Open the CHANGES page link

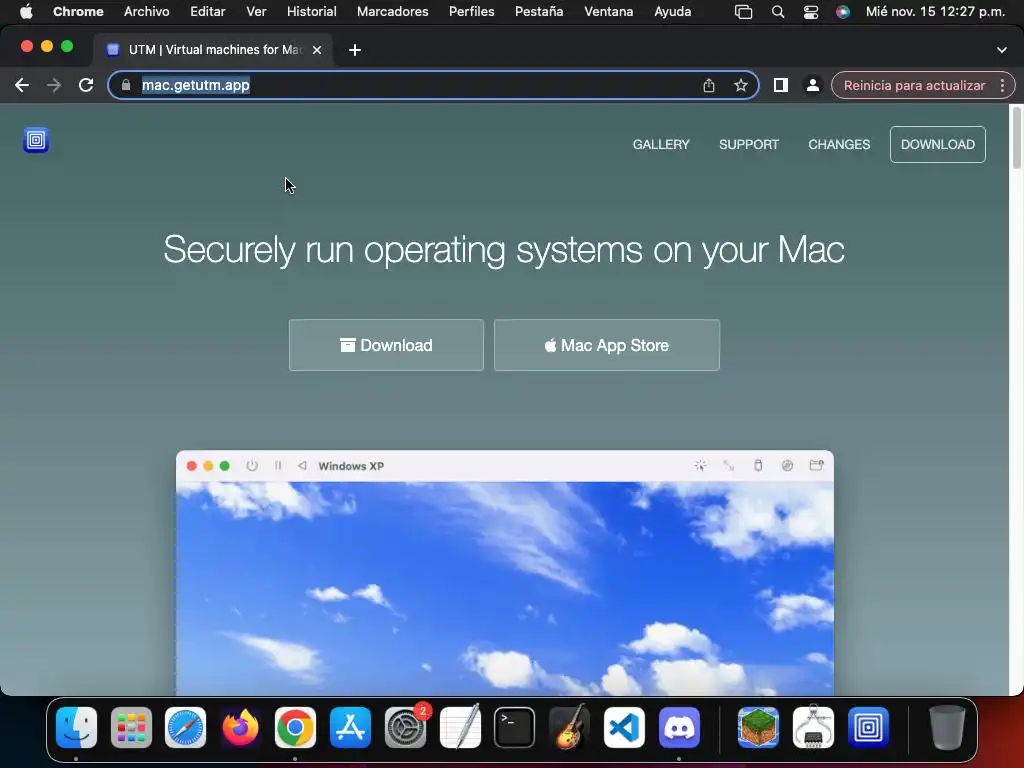click(839, 144)
